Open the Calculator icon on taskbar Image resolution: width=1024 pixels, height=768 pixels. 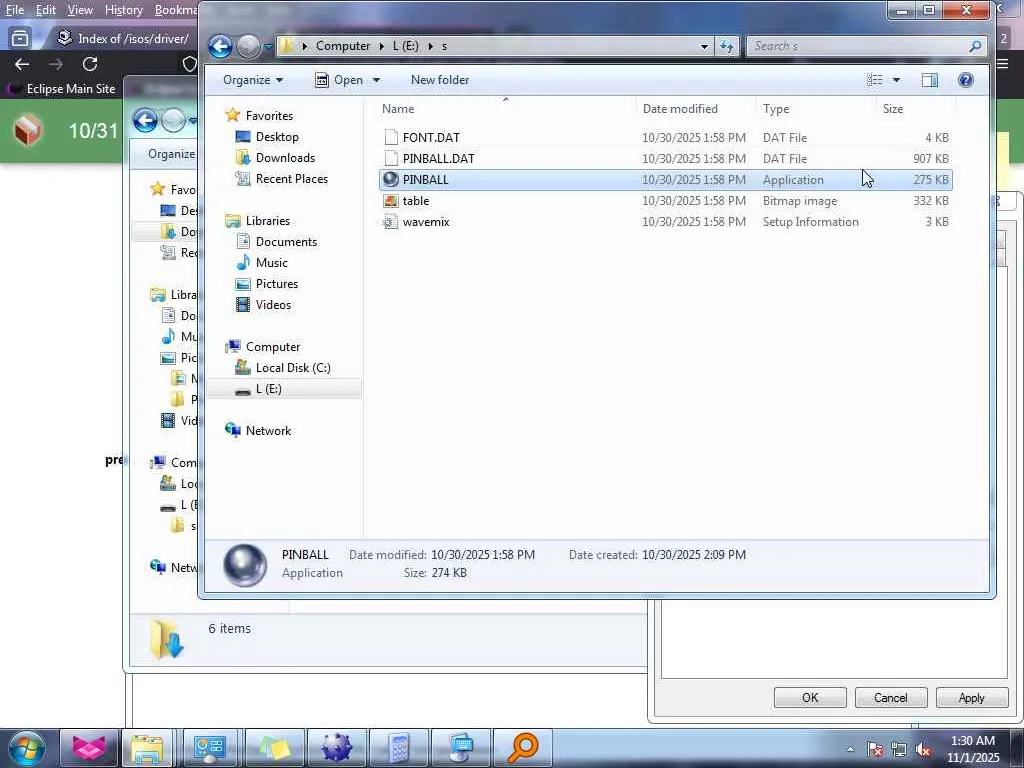click(398, 748)
